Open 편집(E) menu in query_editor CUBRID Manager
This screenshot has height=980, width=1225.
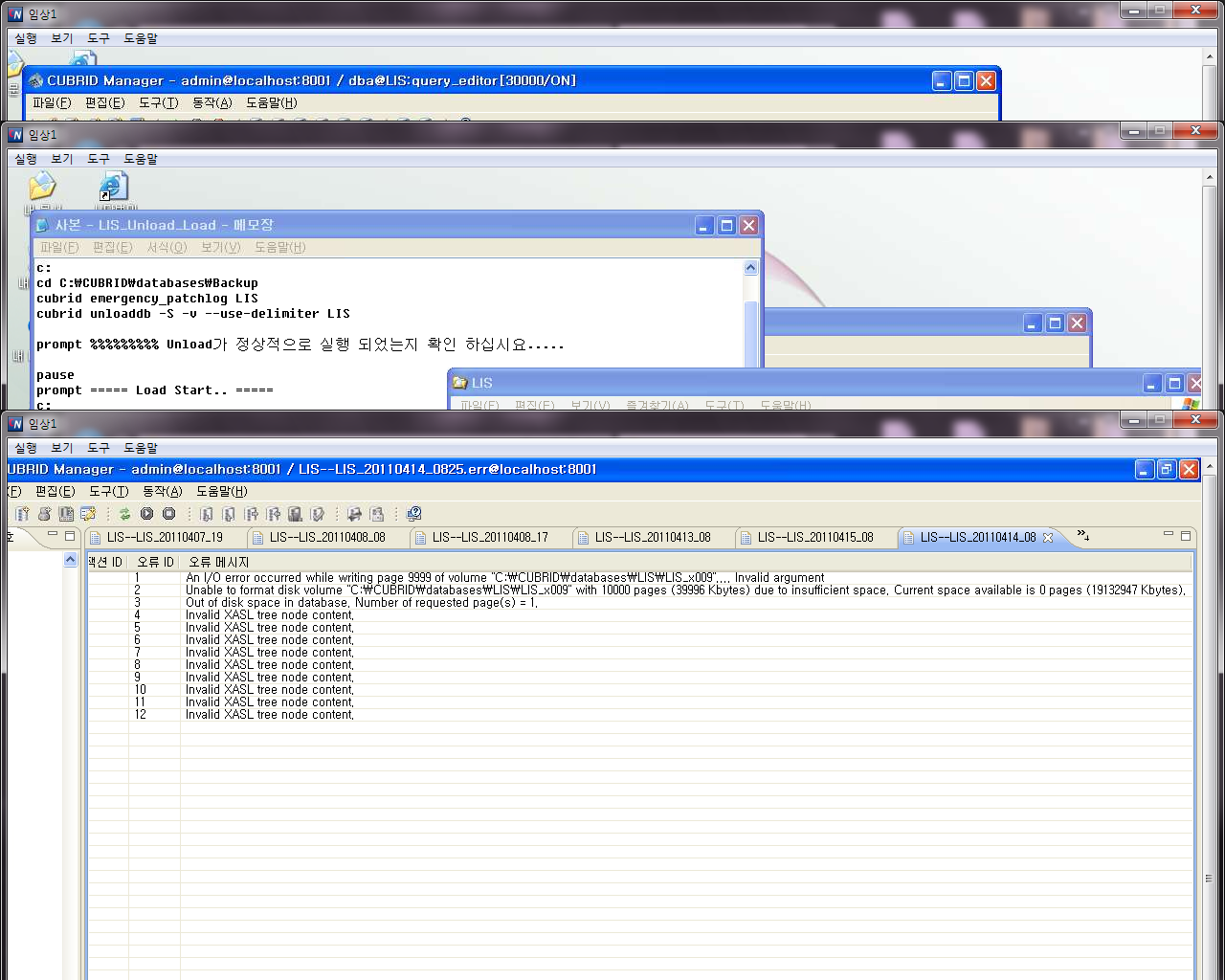tap(104, 102)
